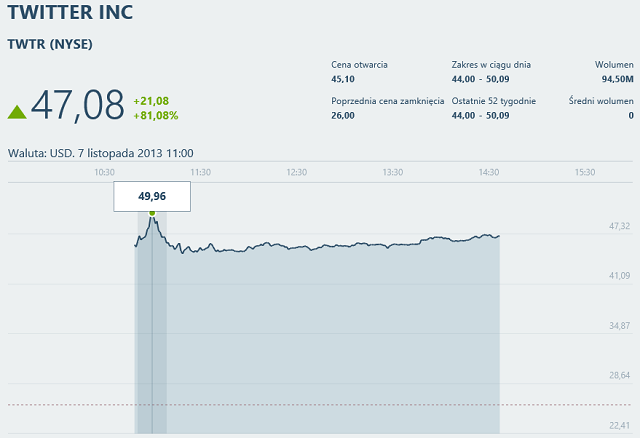Click the Wolumen value 94,50M
This screenshot has height=438, width=640.
(618, 79)
